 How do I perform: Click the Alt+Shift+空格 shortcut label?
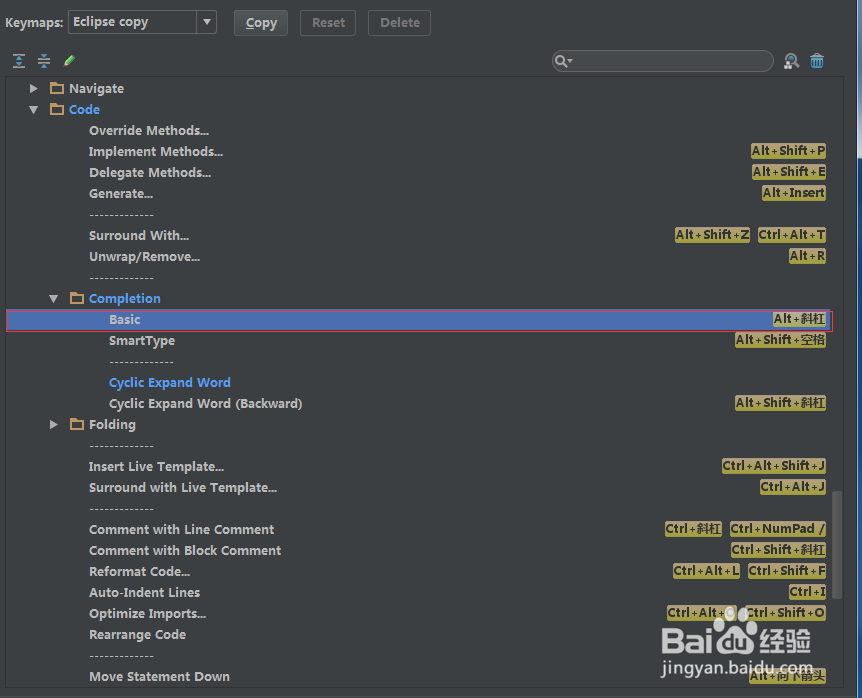(781, 340)
